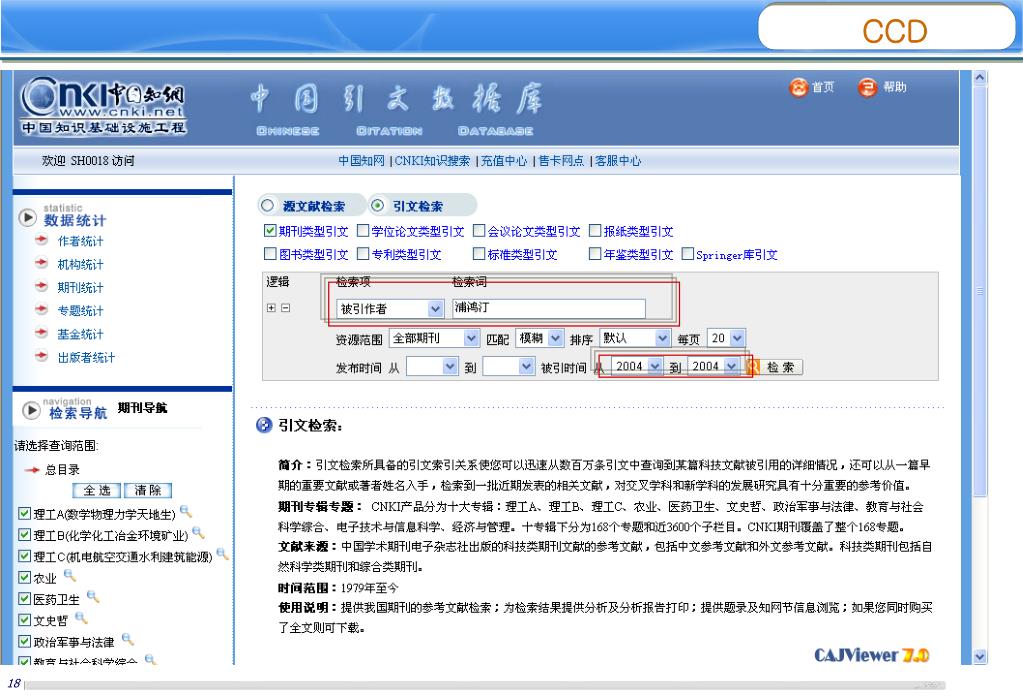Click the 全选 select all button
The width and height of the screenshot is (1023, 696).
[97, 490]
